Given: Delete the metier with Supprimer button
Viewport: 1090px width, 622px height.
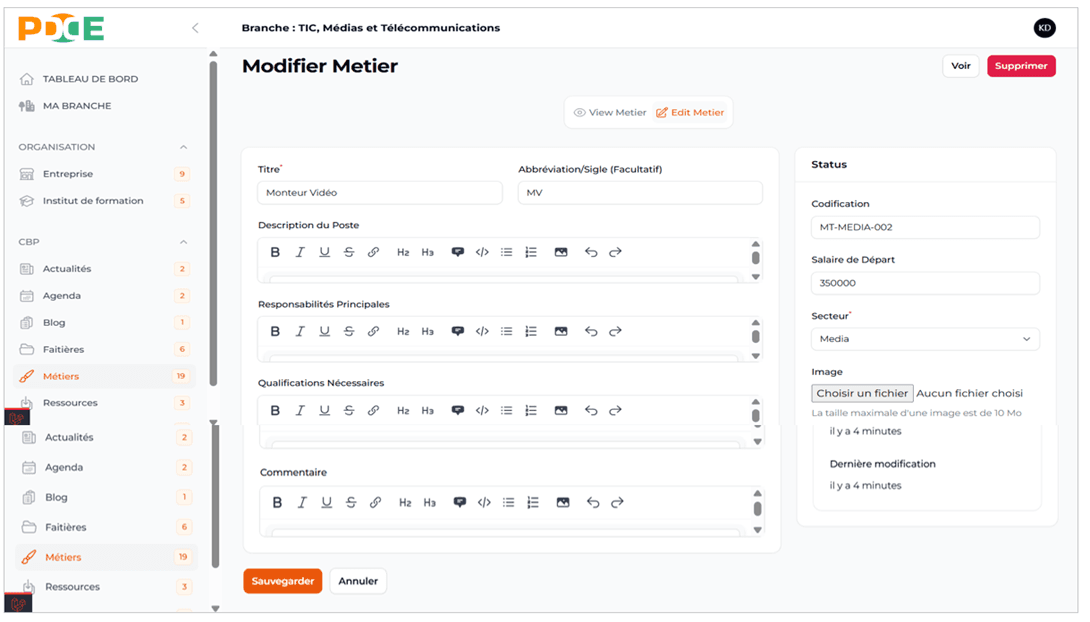Looking at the screenshot, I should (1021, 65).
